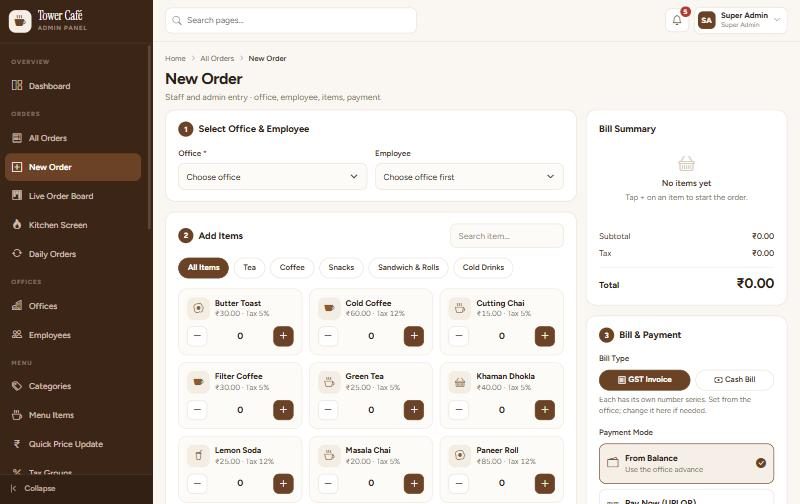Decrease Paneer Roll quantity
This screenshot has height=504, width=800.
tap(459, 483)
